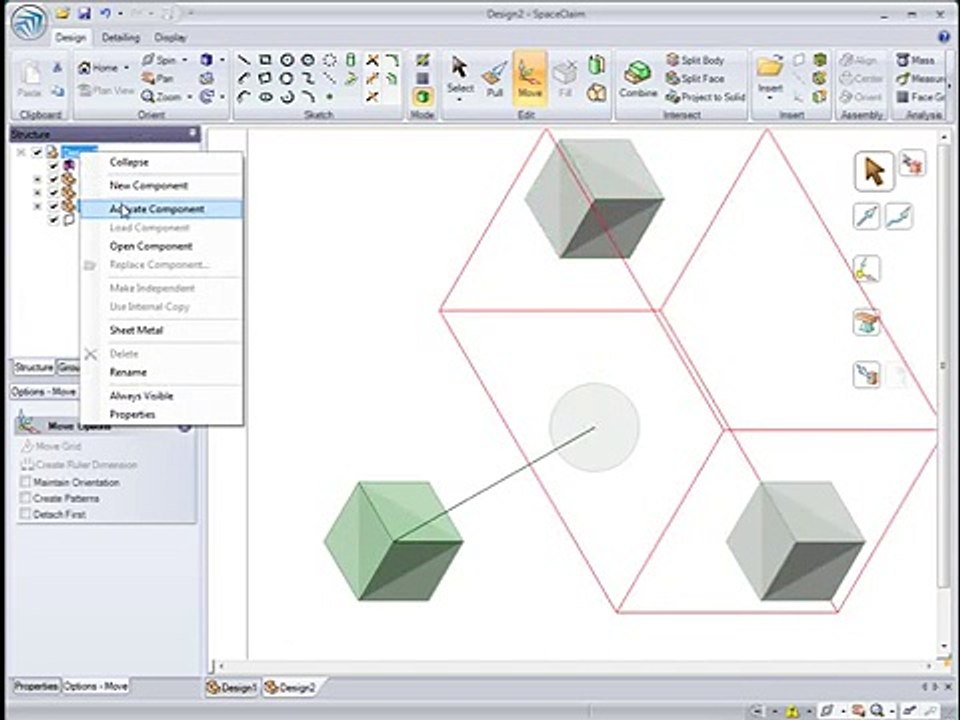Use the Split Body command

[x=695, y=60]
